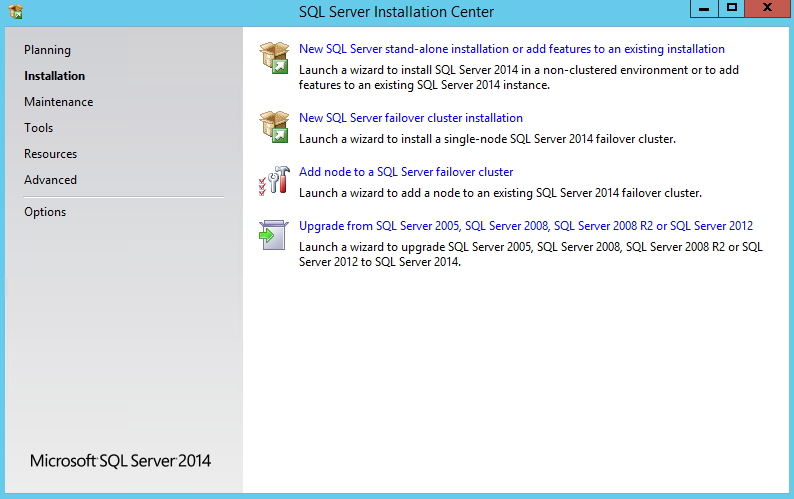Click Add node to a SQL Server failover cluster

point(406,172)
